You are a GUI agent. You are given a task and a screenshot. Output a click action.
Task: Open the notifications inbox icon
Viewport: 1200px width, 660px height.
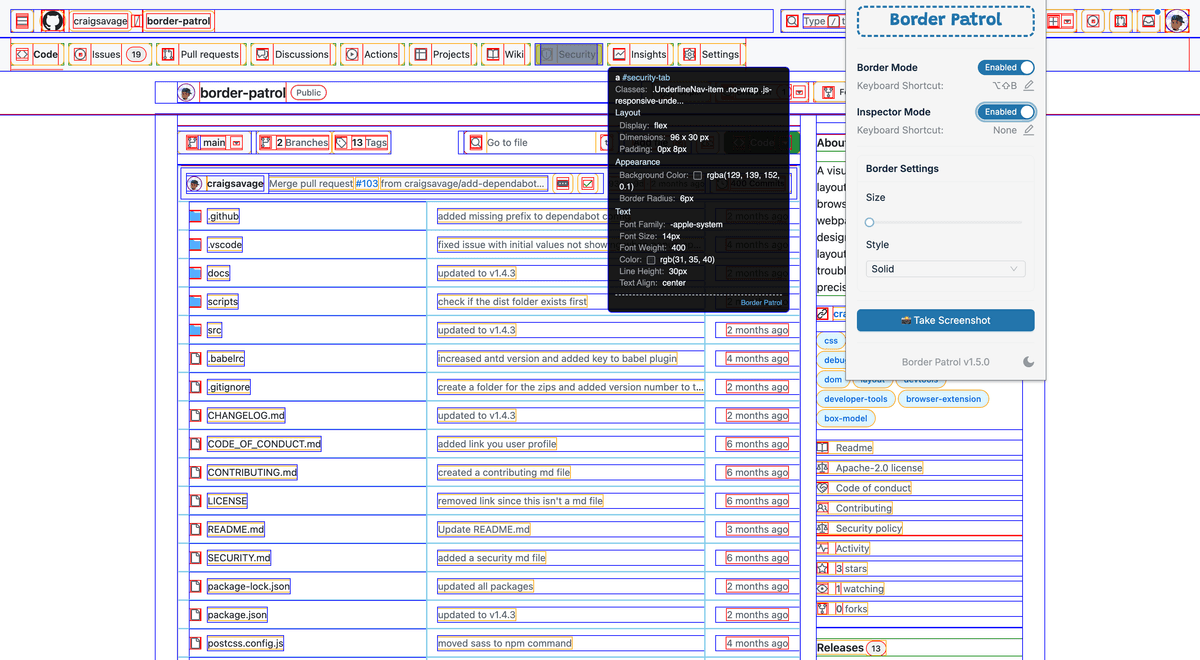click(1148, 21)
